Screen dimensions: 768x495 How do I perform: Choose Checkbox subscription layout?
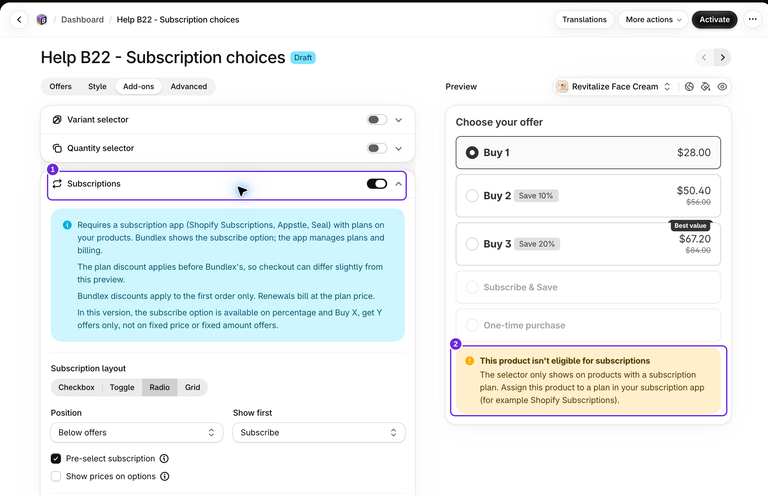click(76, 387)
